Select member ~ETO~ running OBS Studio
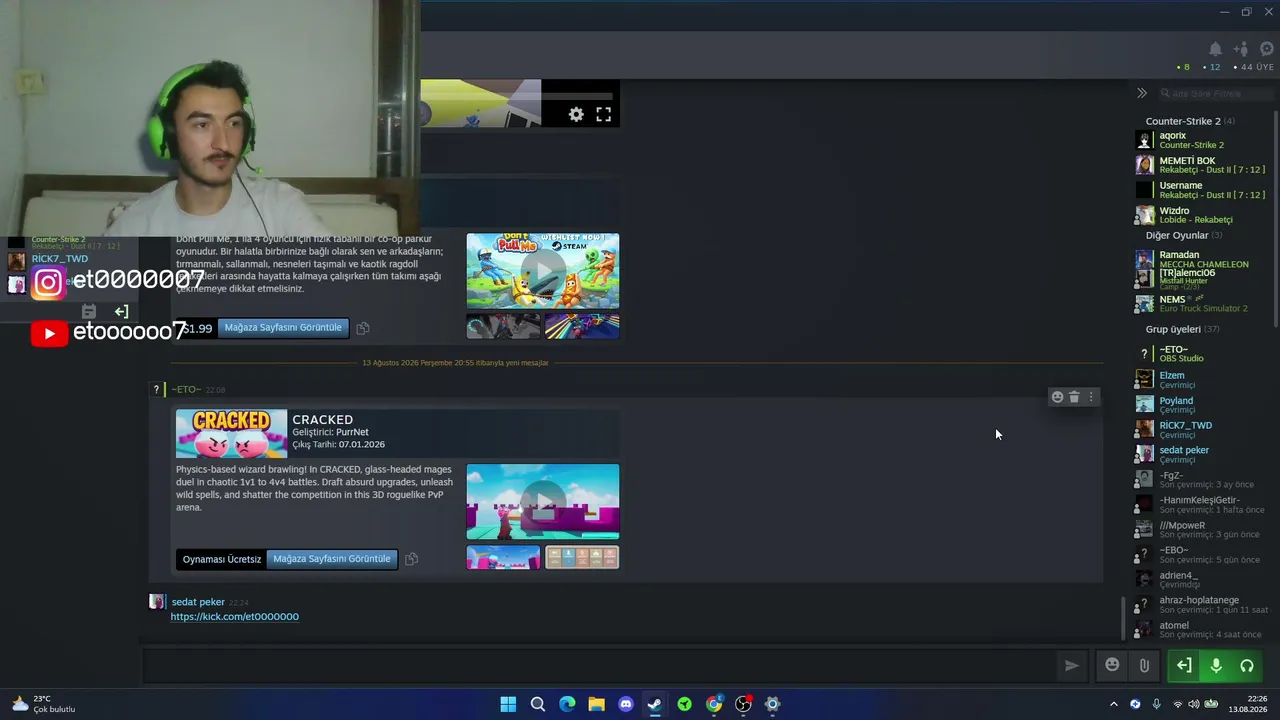The width and height of the screenshot is (1280, 720). point(1204,354)
